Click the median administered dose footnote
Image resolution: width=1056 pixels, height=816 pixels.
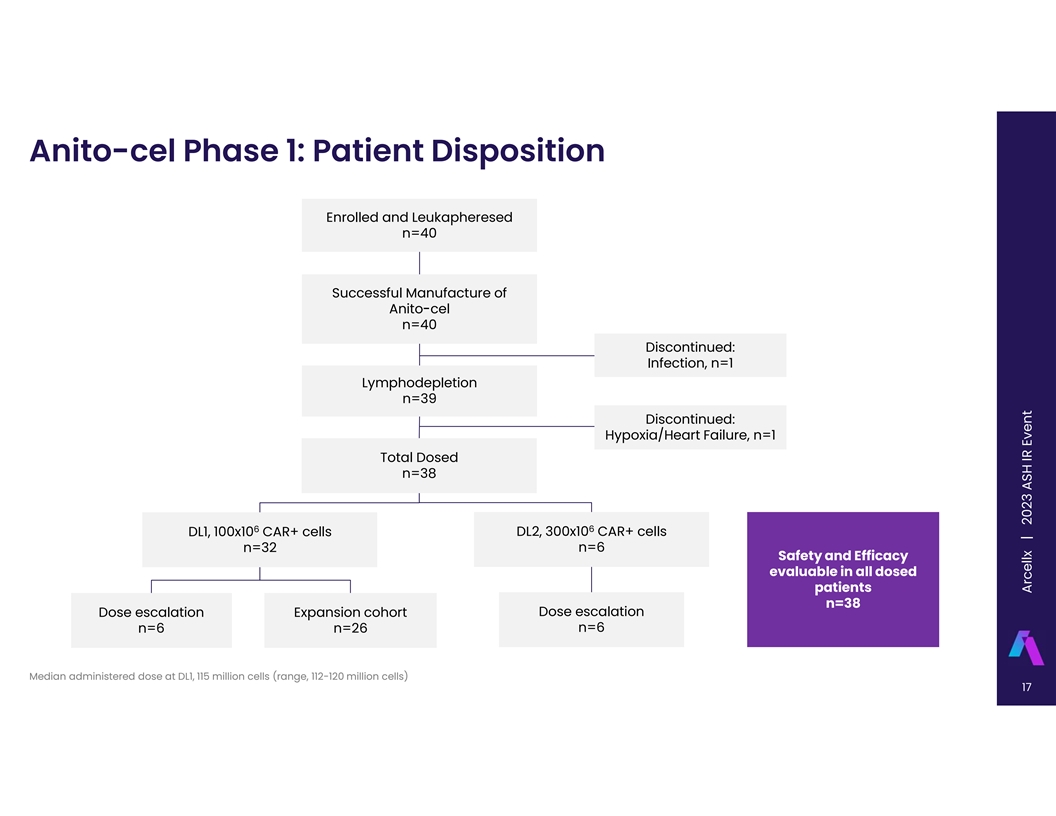218,676
